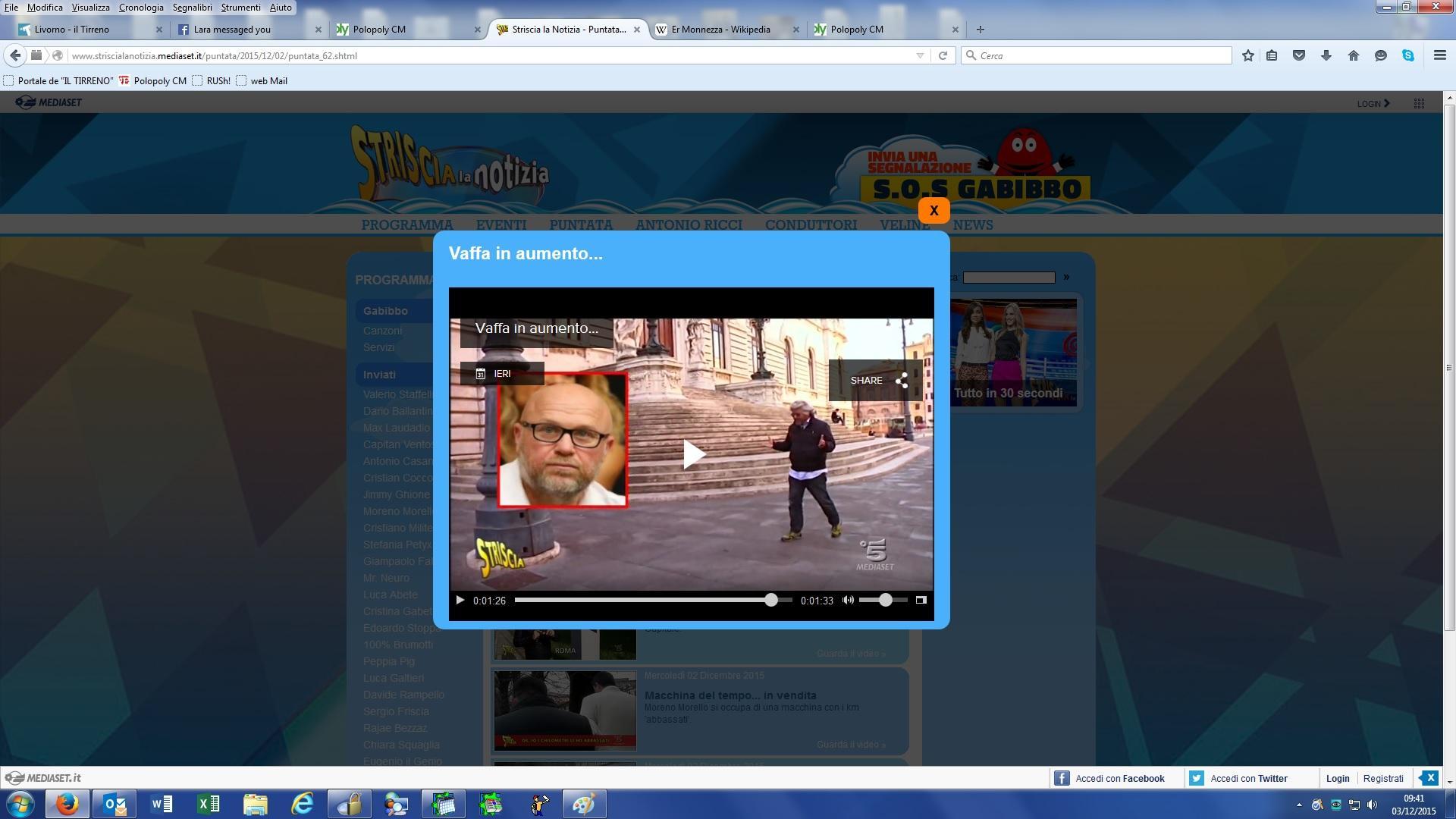This screenshot has width=1456, height=819.
Task: Go back with the back arrow
Action: click(15, 55)
